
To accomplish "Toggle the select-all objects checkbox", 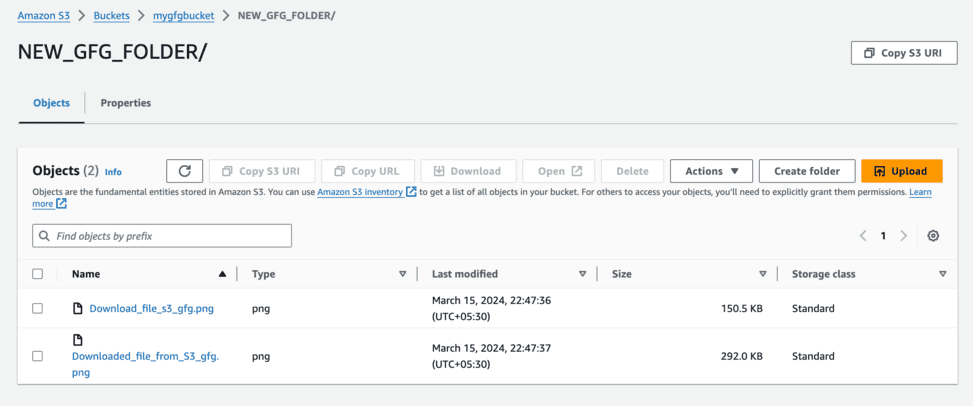I will click(x=38, y=274).
